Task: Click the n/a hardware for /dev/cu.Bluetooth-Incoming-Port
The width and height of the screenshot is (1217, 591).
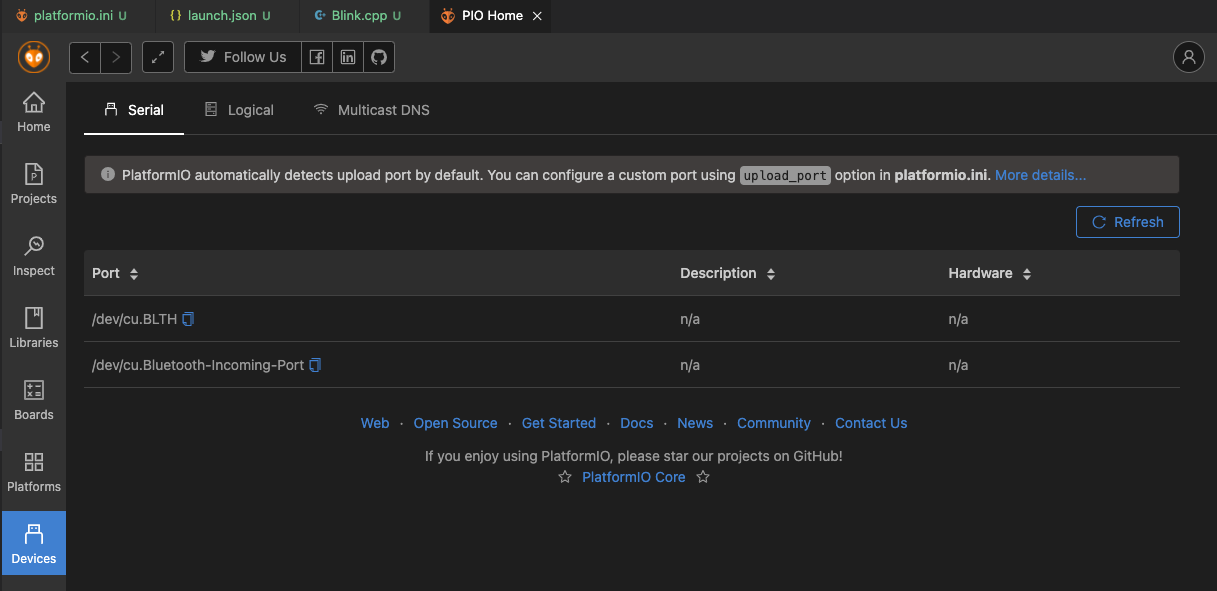Action: tap(958, 365)
